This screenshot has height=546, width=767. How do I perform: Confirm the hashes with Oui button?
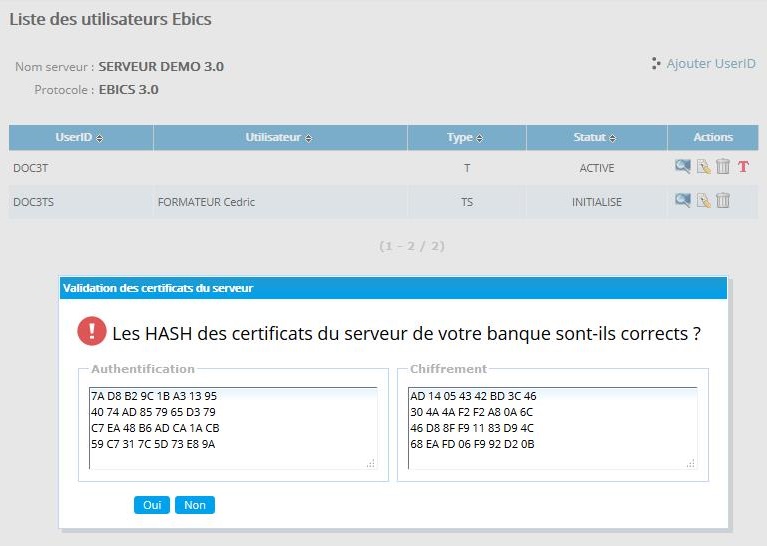[152, 505]
